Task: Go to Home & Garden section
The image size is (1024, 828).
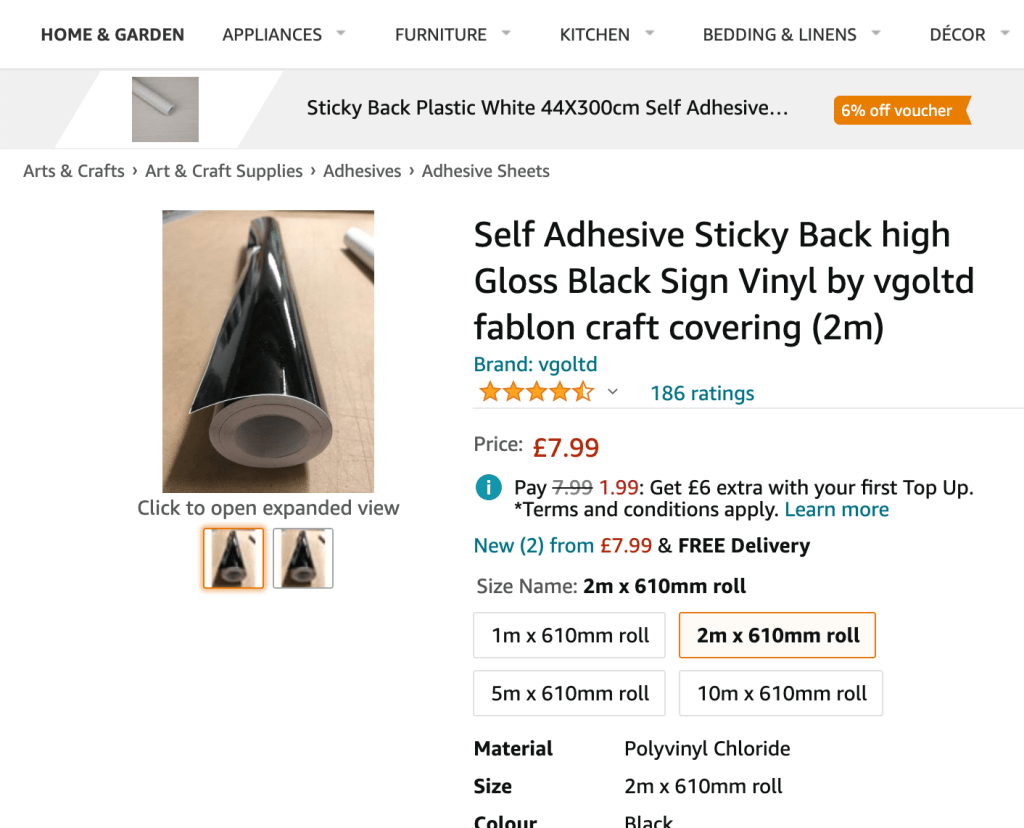Action: [112, 34]
